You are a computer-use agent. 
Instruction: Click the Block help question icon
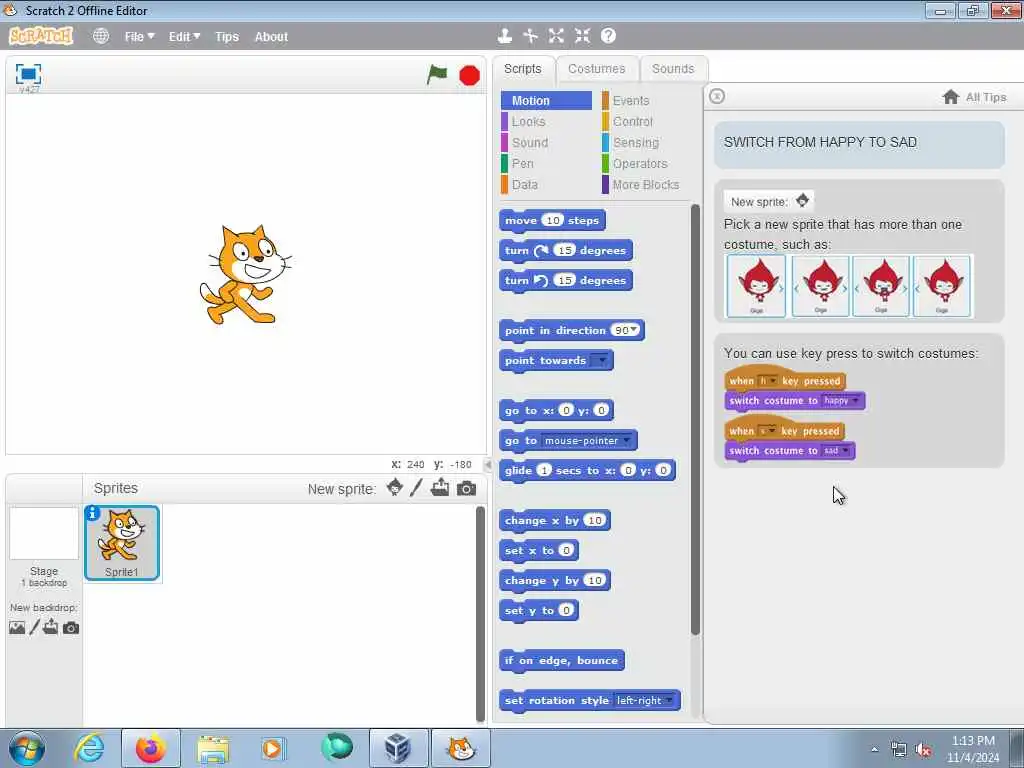coord(608,36)
